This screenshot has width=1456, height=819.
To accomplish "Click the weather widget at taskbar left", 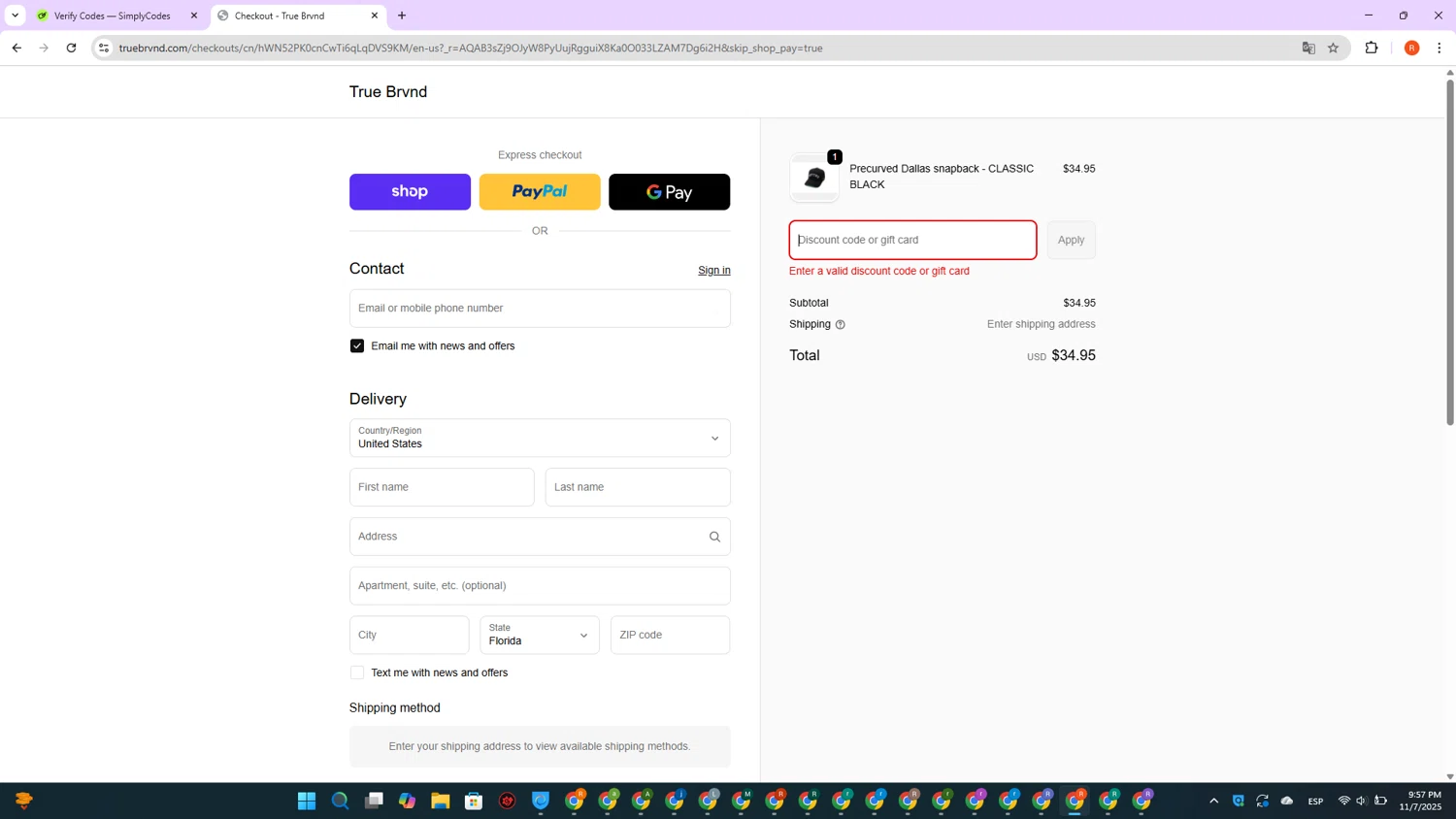I will click(24, 801).
